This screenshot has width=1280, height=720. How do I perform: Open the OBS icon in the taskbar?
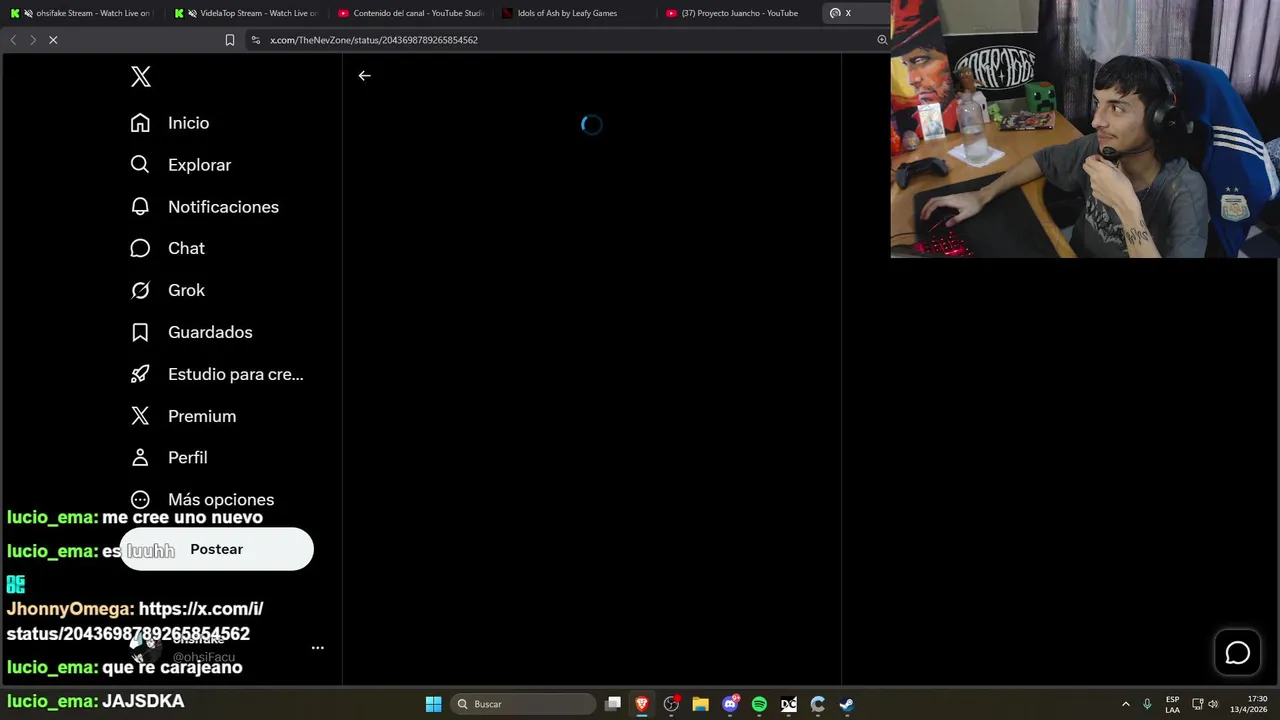pyautogui.click(x=671, y=704)
